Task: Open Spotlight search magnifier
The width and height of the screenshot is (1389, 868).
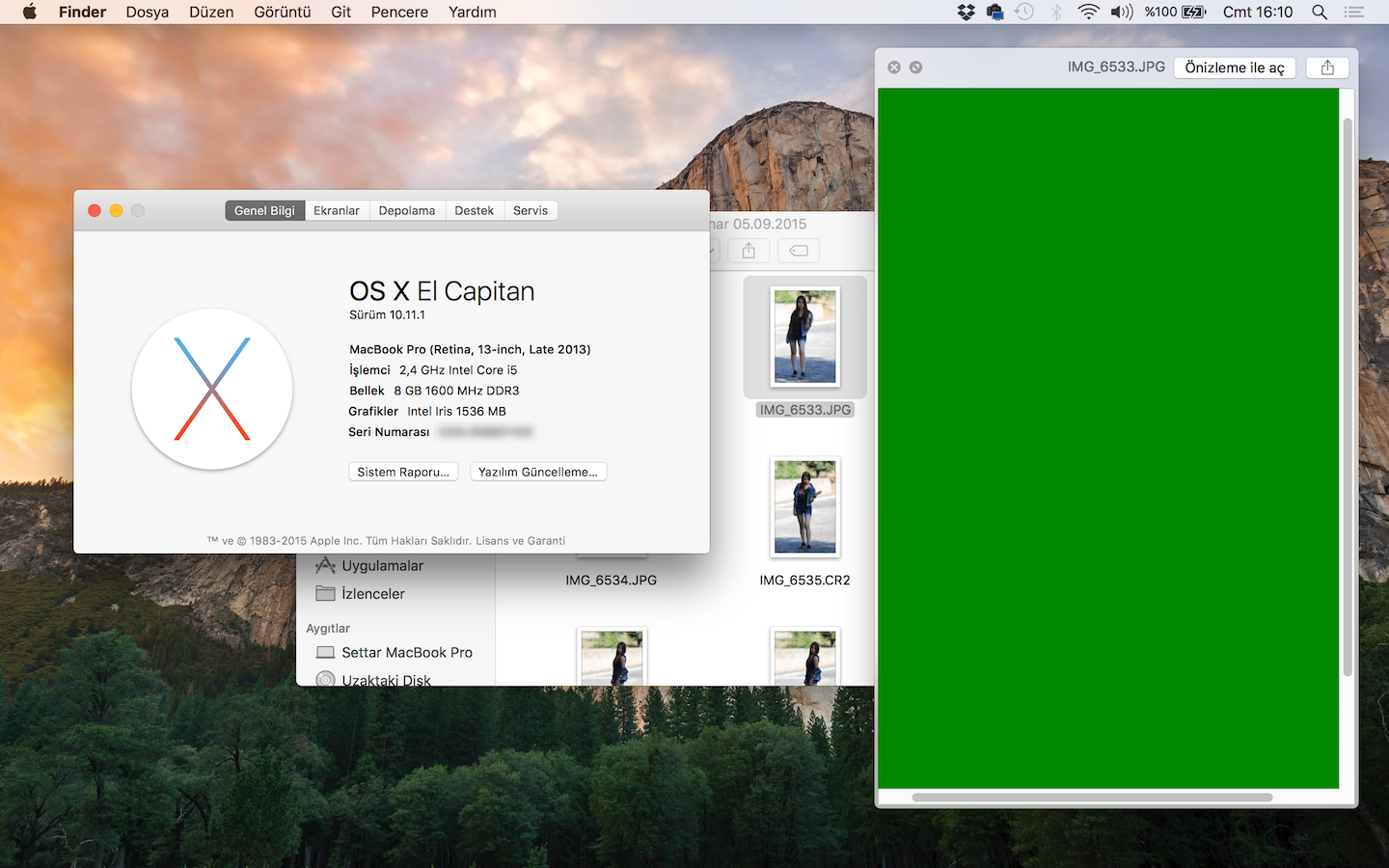Action: pos(1320,12)
